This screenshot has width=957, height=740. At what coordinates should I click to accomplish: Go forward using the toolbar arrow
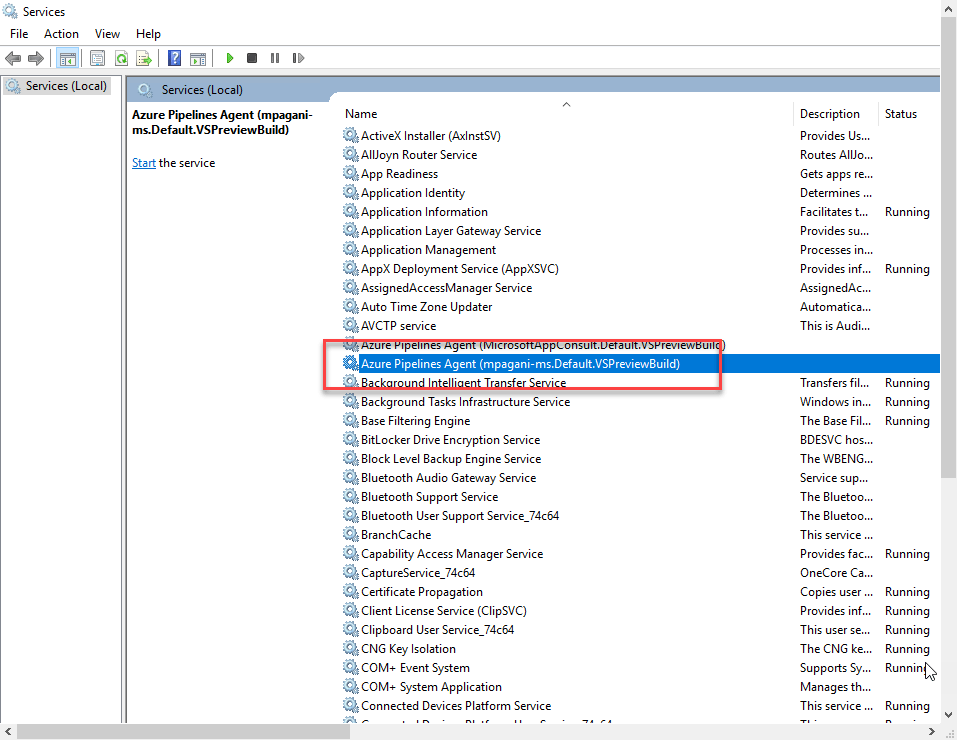(x=36, y=58)
